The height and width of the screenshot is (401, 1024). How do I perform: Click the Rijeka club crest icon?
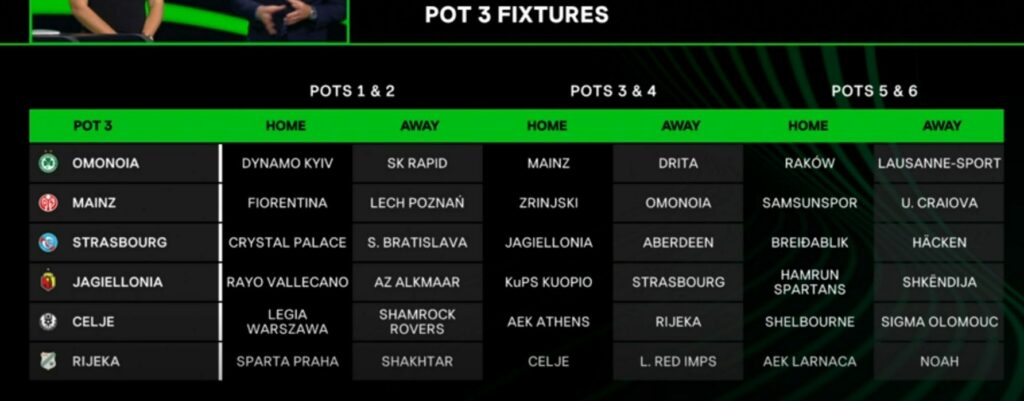(x=47, y=361)
